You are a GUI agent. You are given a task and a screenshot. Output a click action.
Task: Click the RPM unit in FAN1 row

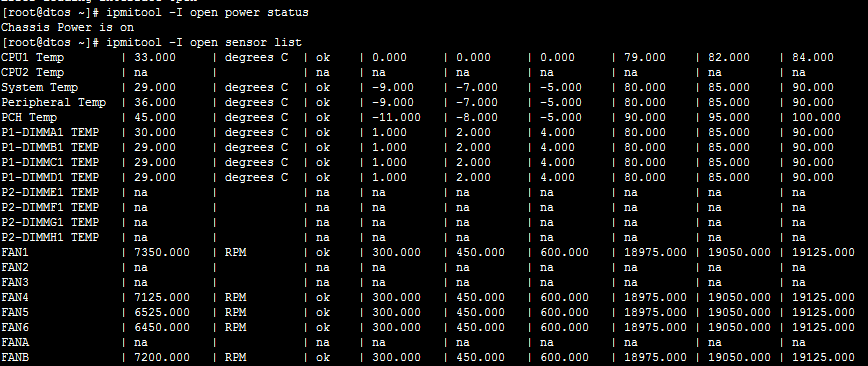click(235, 252)
